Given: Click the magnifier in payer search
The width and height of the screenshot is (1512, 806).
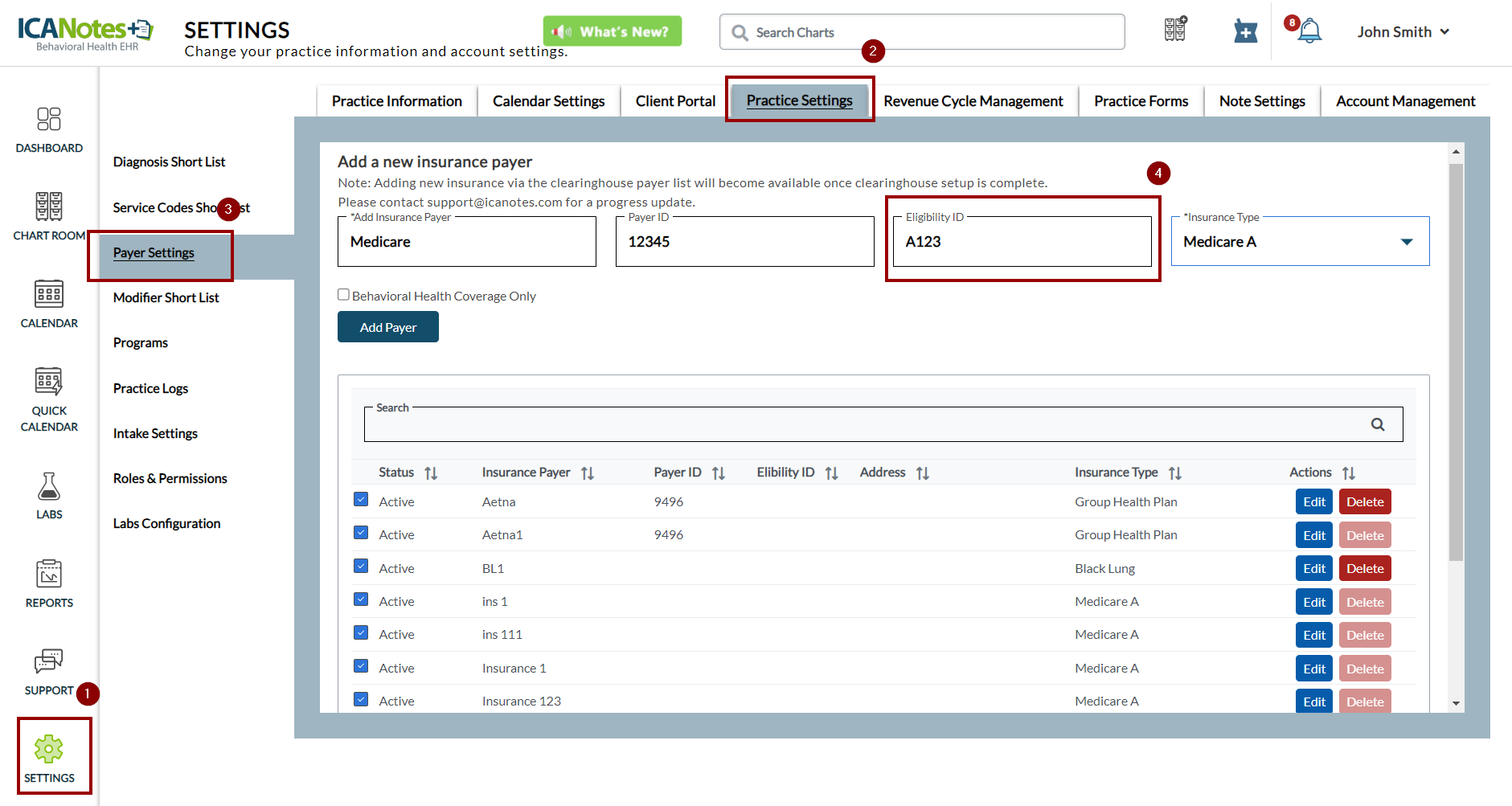Looking at the screenshot, I should click(x=1377, y=424).
